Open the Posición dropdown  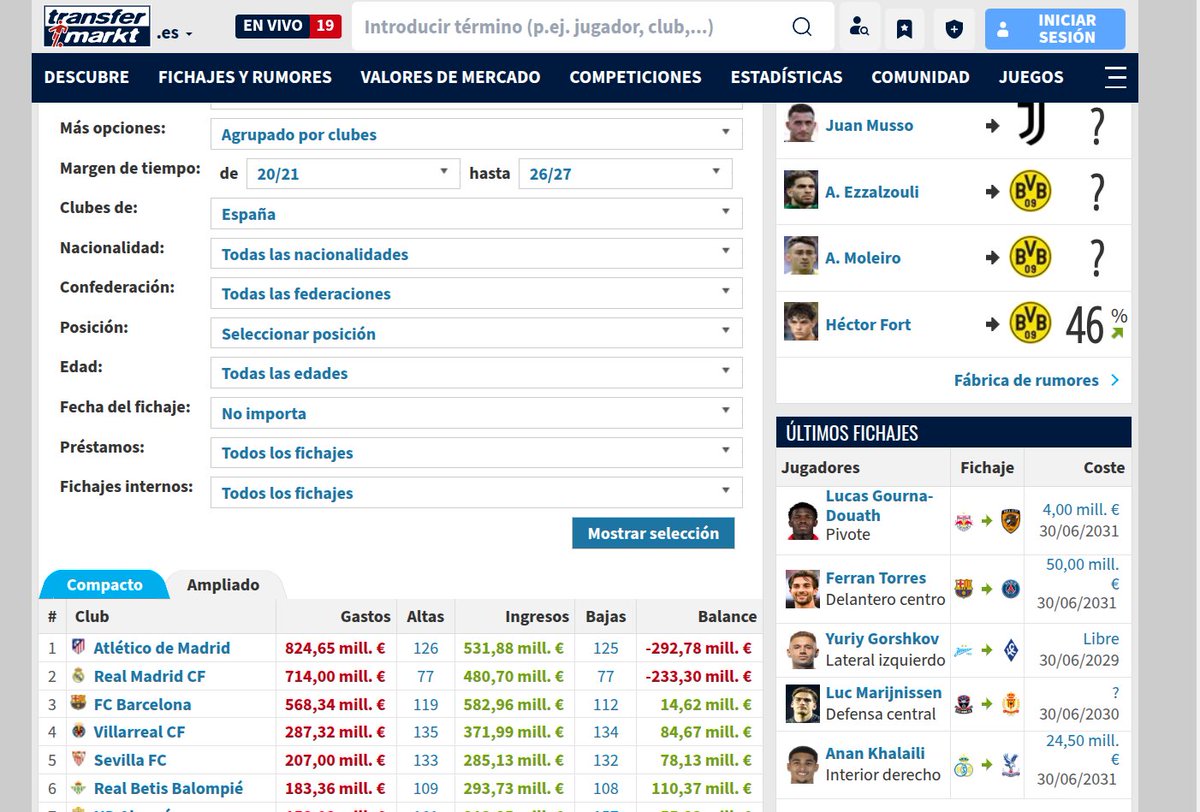(x=476, y=333)
